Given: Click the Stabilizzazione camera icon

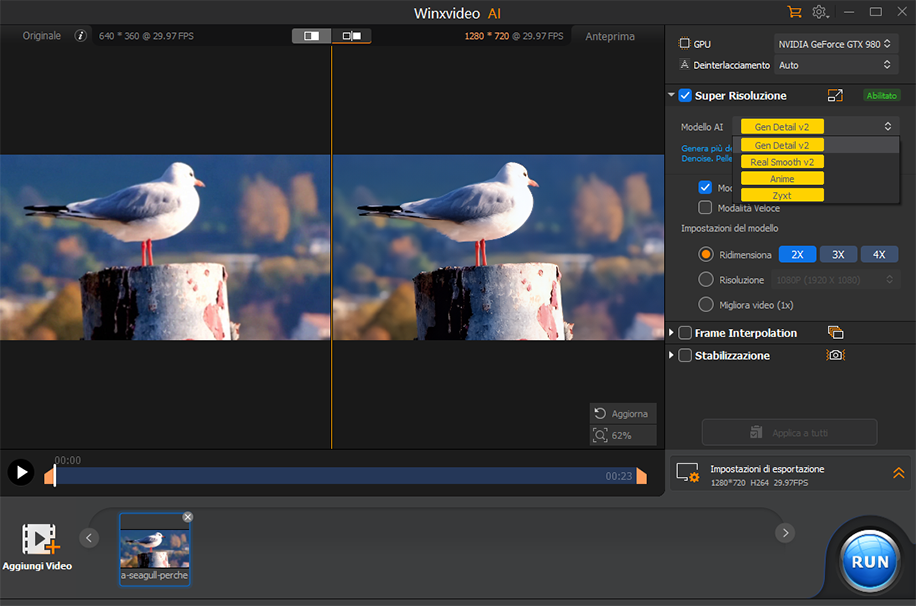Looking at the screenshot, I should point(835,355).
